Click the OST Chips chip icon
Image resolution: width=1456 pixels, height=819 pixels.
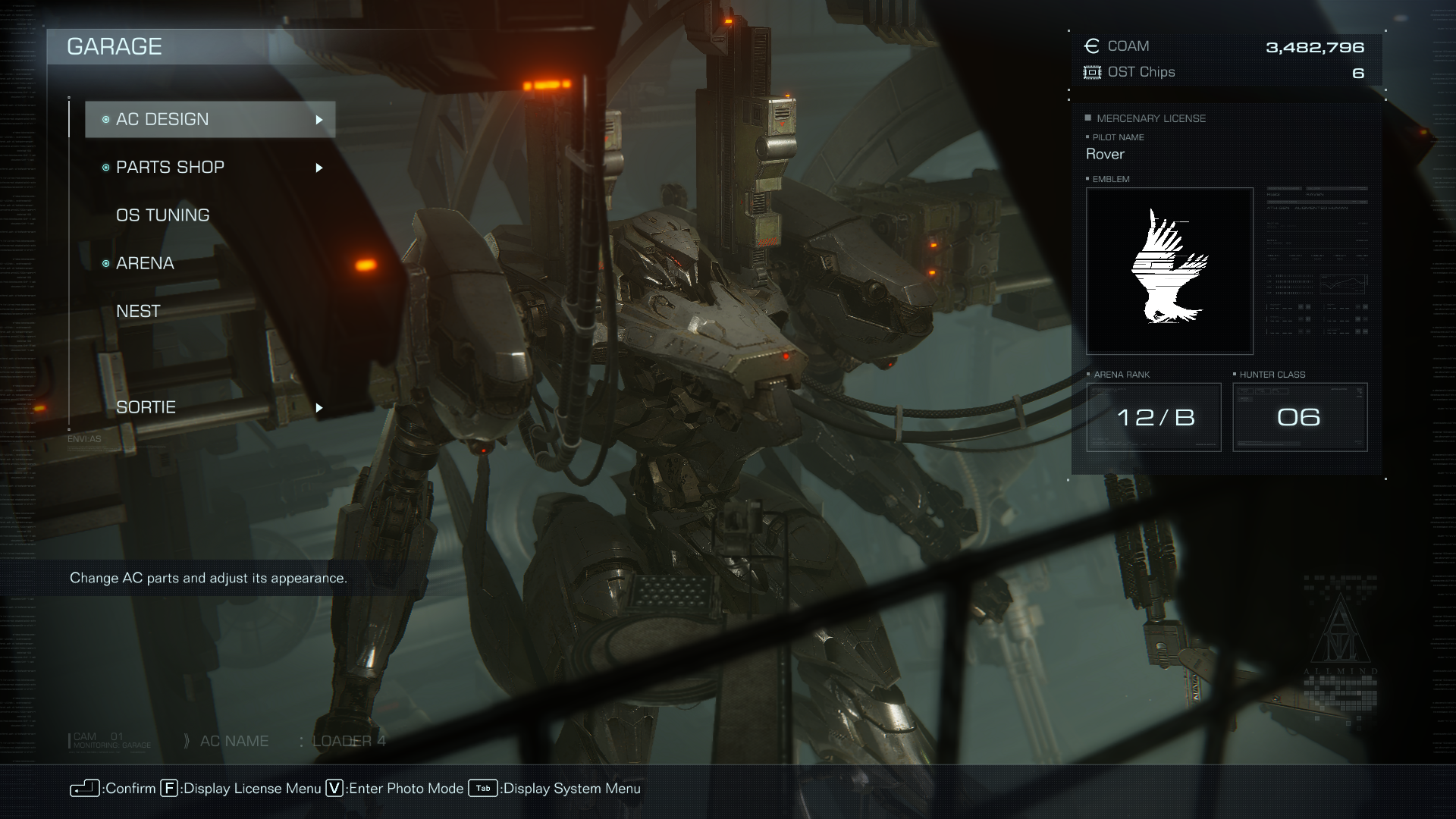click(1092, 73)
